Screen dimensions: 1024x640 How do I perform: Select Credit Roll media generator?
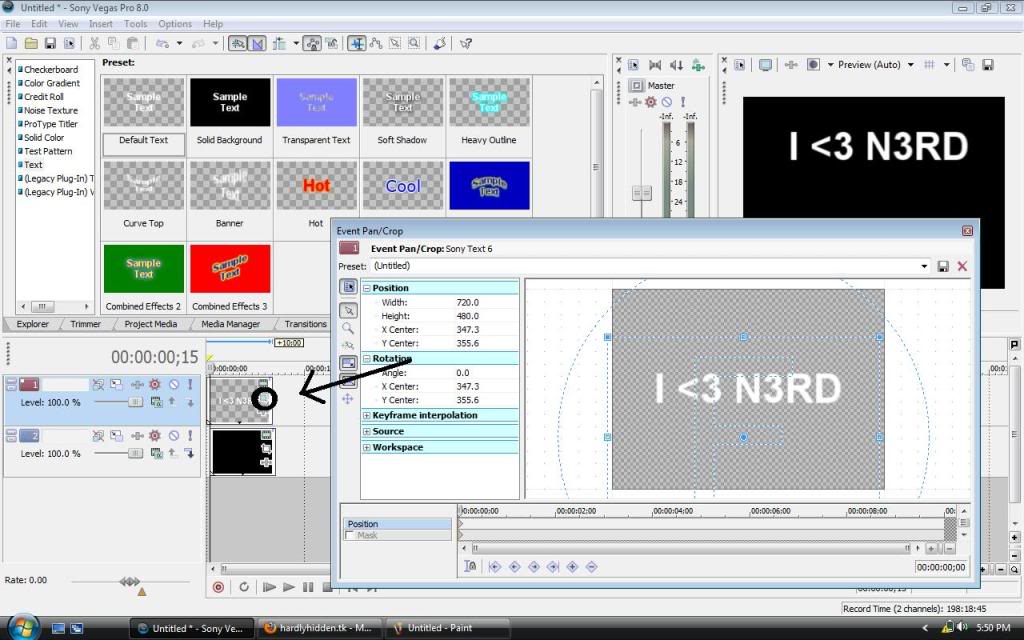coord(43,97)
